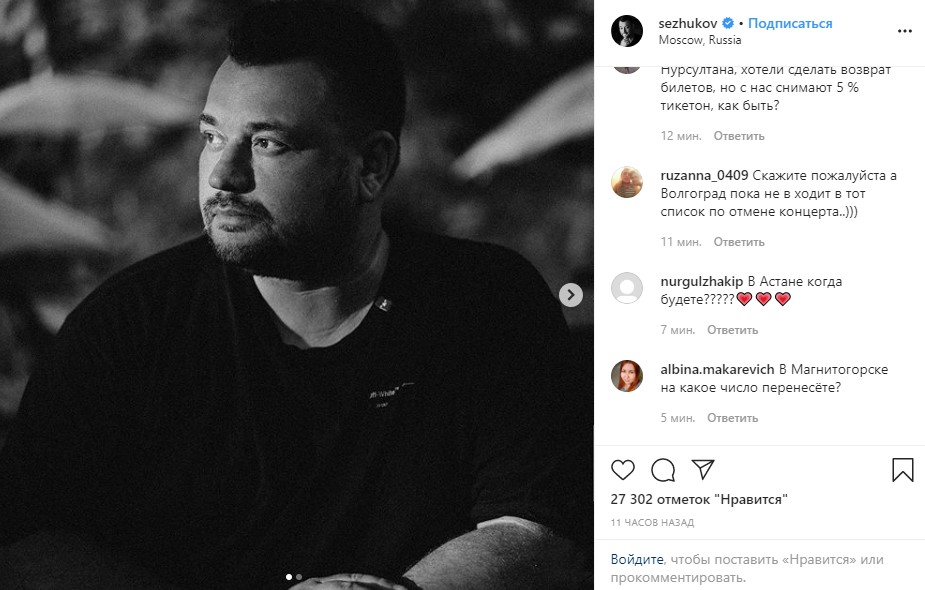The image size is (925, 590).
Task: Reply to albina.makarevich comment
Action: pos(732,418)
